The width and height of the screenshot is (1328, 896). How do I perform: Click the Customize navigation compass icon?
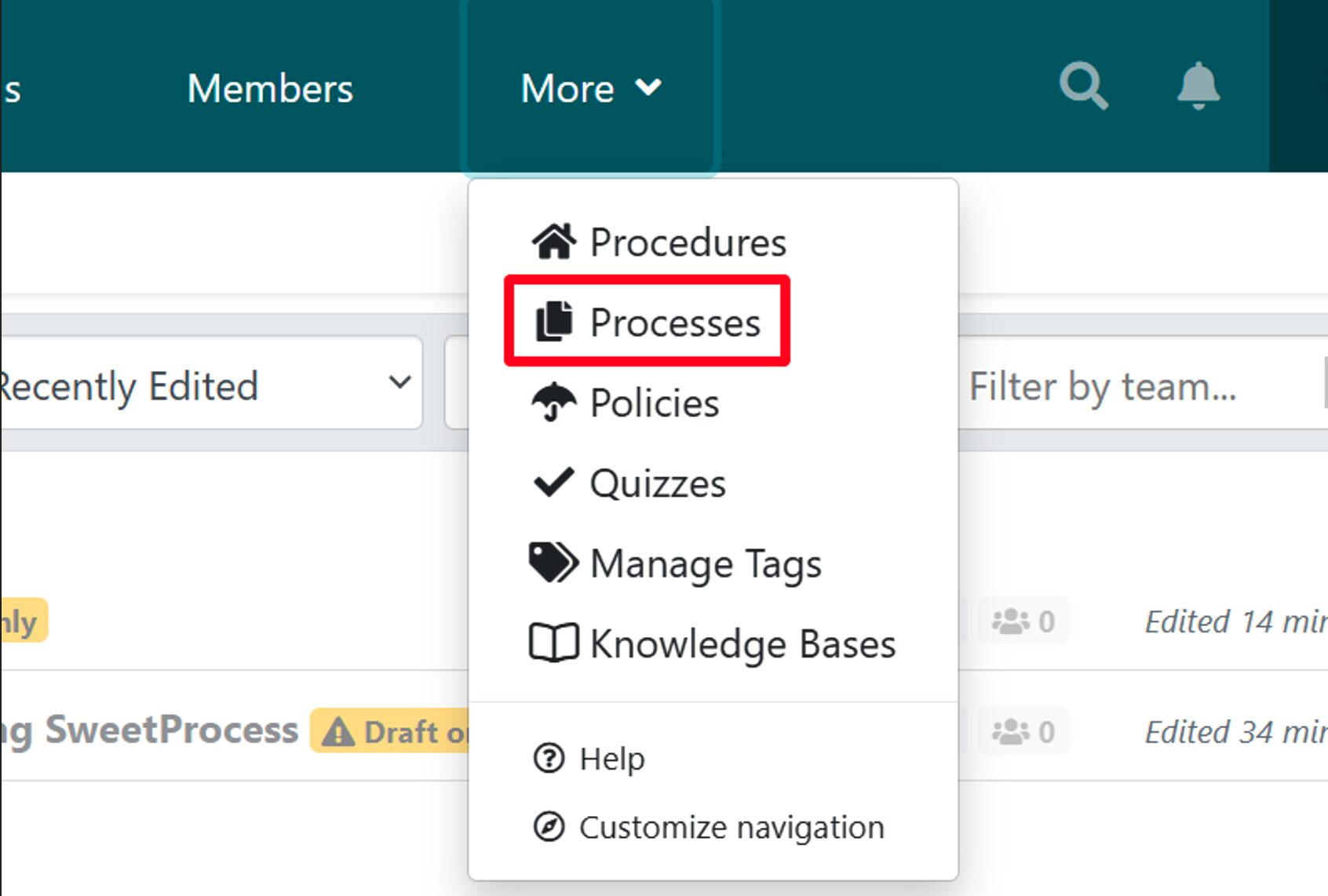[549, 827]
